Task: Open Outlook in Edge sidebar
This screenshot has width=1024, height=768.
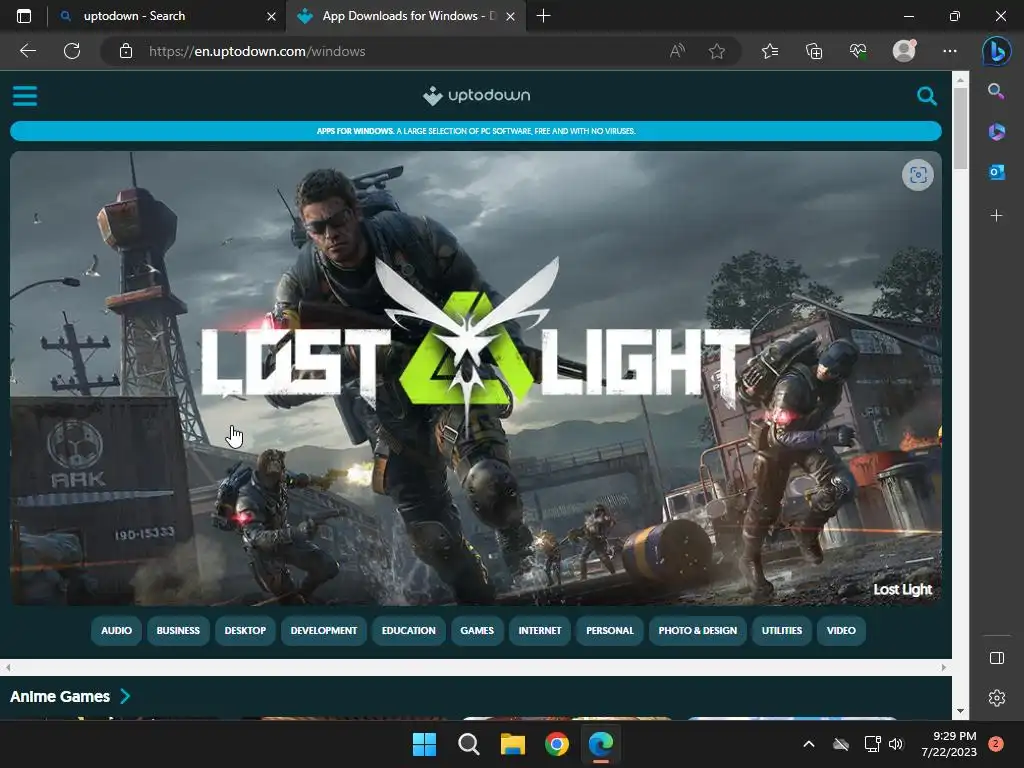Action: [996, 172]
